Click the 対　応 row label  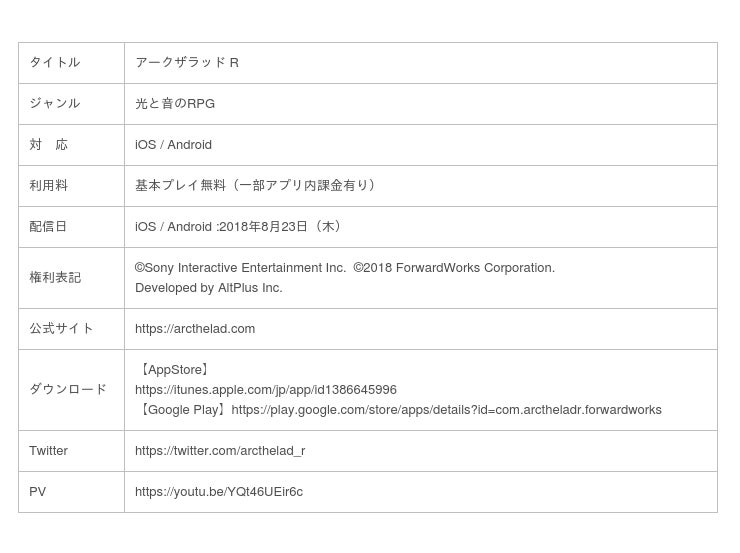click(x=48, y=145)
